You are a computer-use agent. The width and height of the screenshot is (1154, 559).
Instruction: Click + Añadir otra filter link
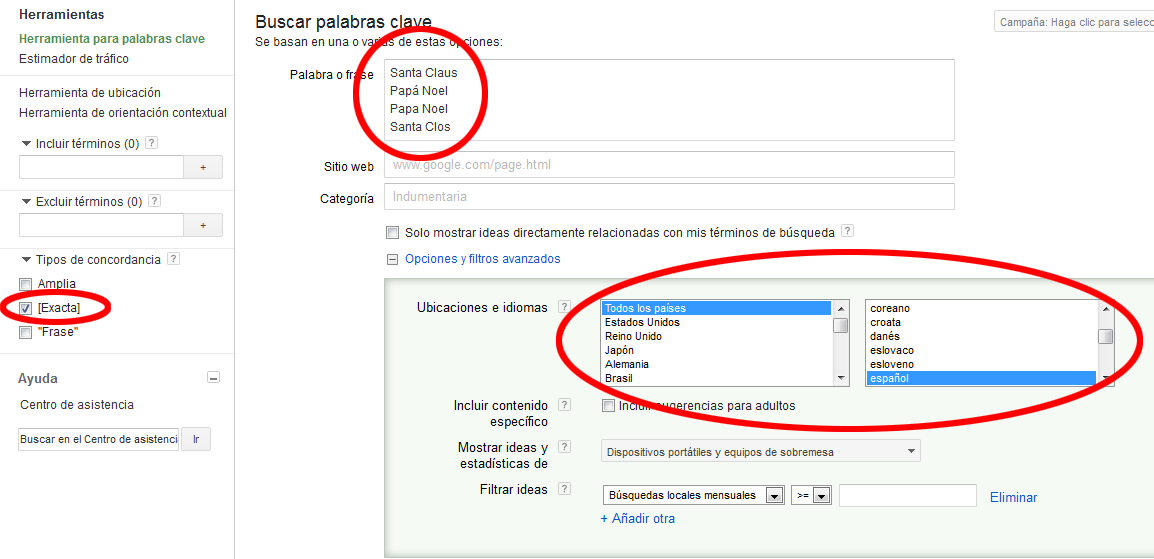(637, 519)
